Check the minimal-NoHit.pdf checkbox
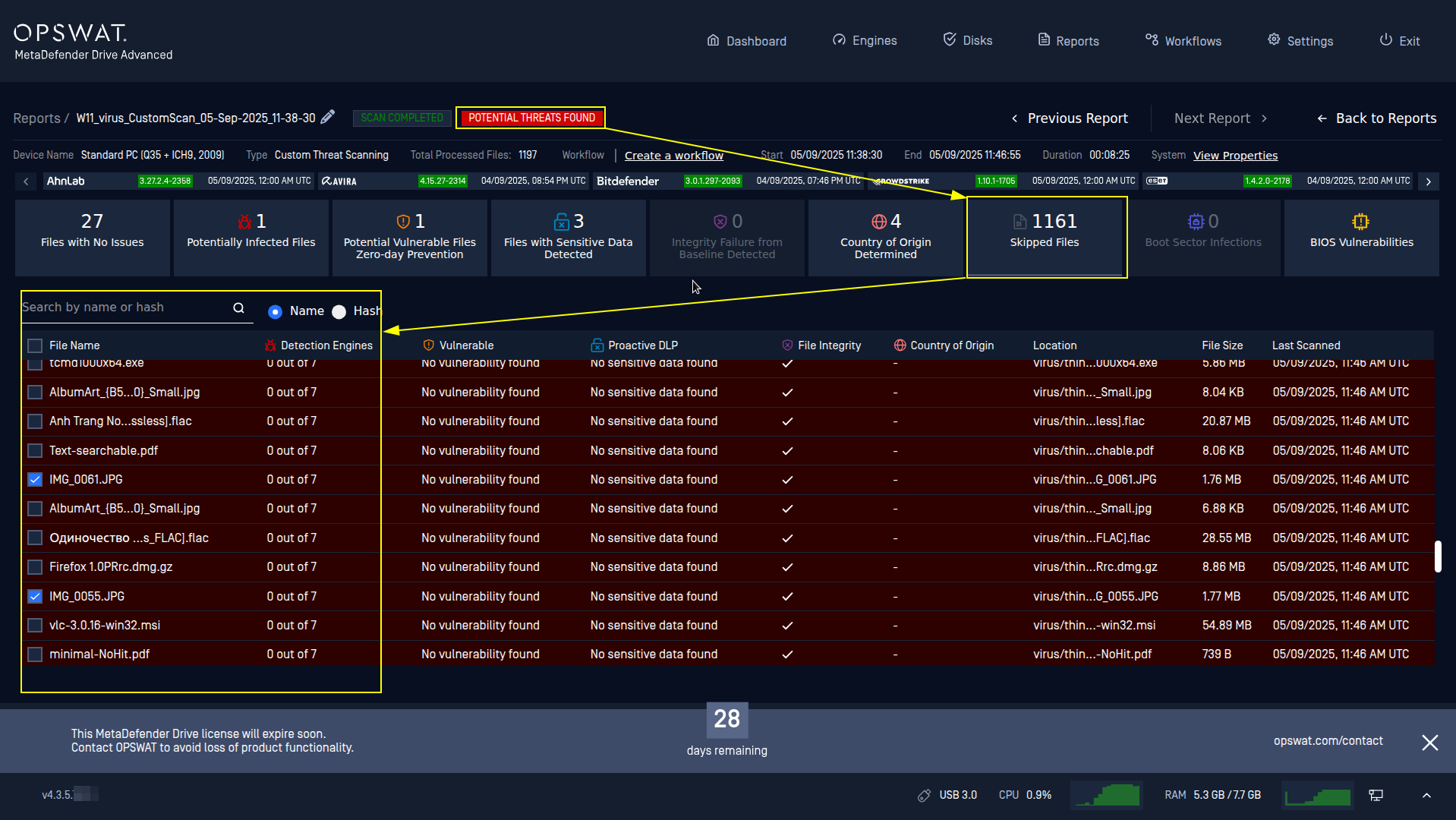This screenshot has height=820, width=1456. 35,654
